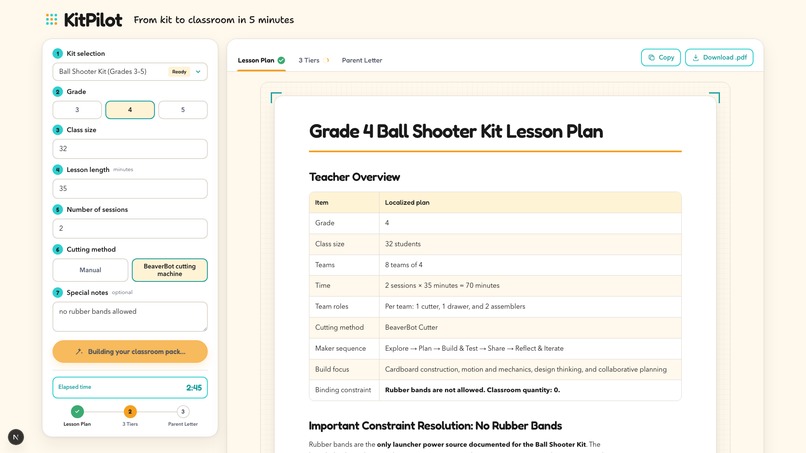Click step 5 Number of sessions badge
This screenshot has height=453, width=806.
coord(58,209)
